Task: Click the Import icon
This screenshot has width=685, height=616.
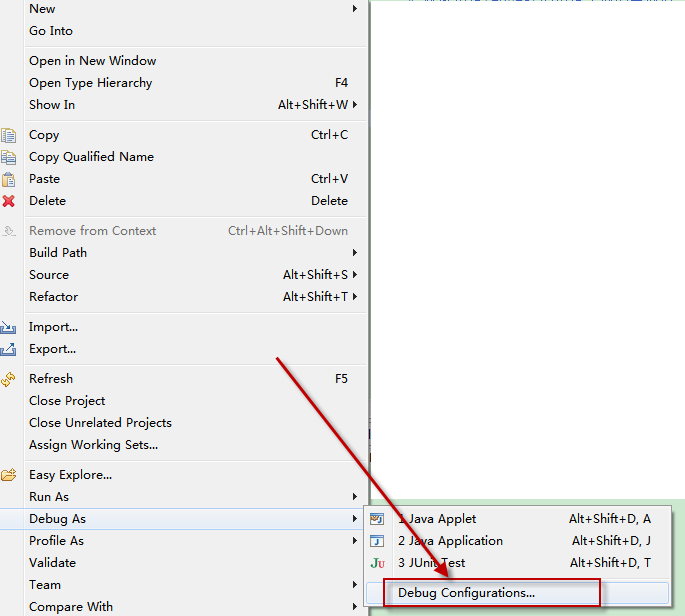Action: click(x=8, y=327)
